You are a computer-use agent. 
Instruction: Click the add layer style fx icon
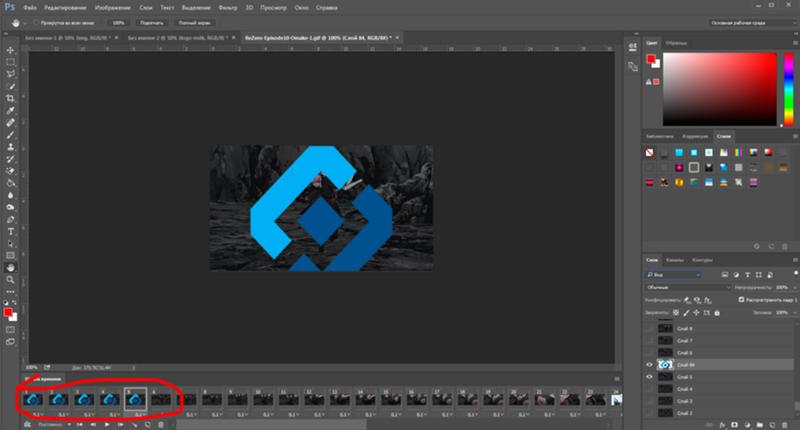pos(722,424)
